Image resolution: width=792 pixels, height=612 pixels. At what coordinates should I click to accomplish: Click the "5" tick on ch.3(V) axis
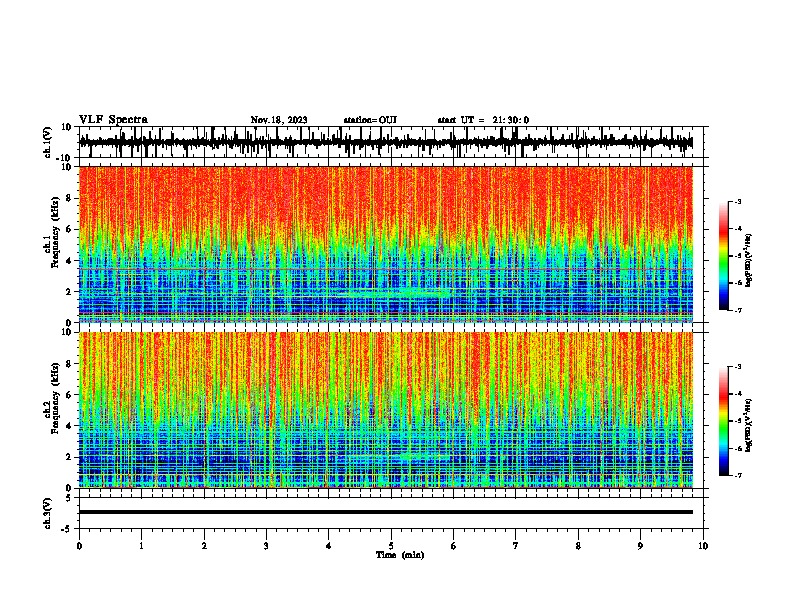click(69, 497)
